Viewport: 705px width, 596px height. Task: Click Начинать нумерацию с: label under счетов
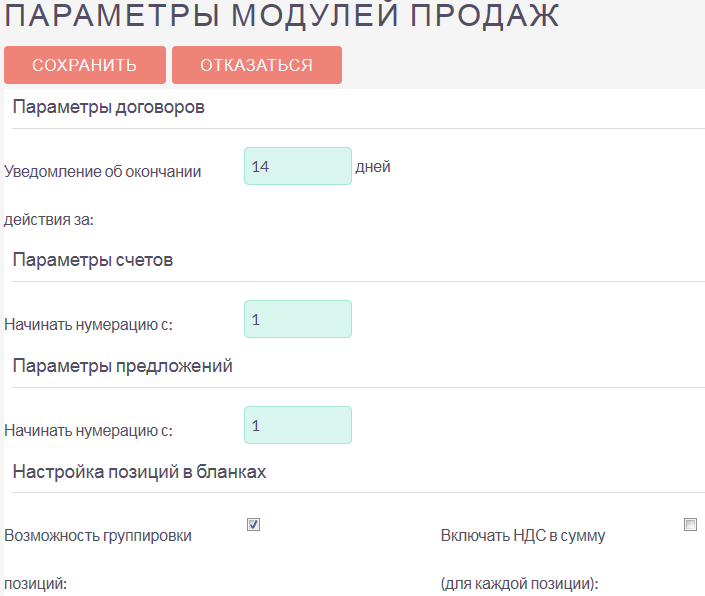pyautogui.click(x=88, y=325)
